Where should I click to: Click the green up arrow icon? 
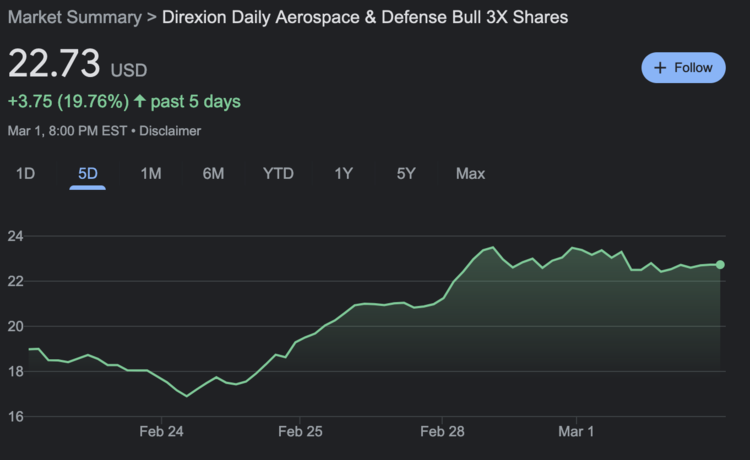click(140, 101)
